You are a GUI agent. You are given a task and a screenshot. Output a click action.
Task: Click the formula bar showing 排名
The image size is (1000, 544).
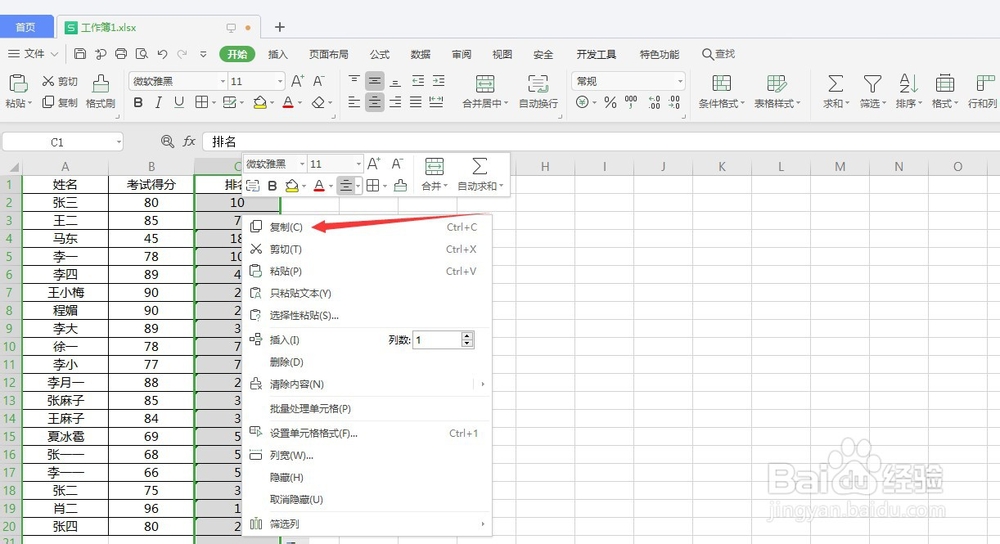[599, 142]
